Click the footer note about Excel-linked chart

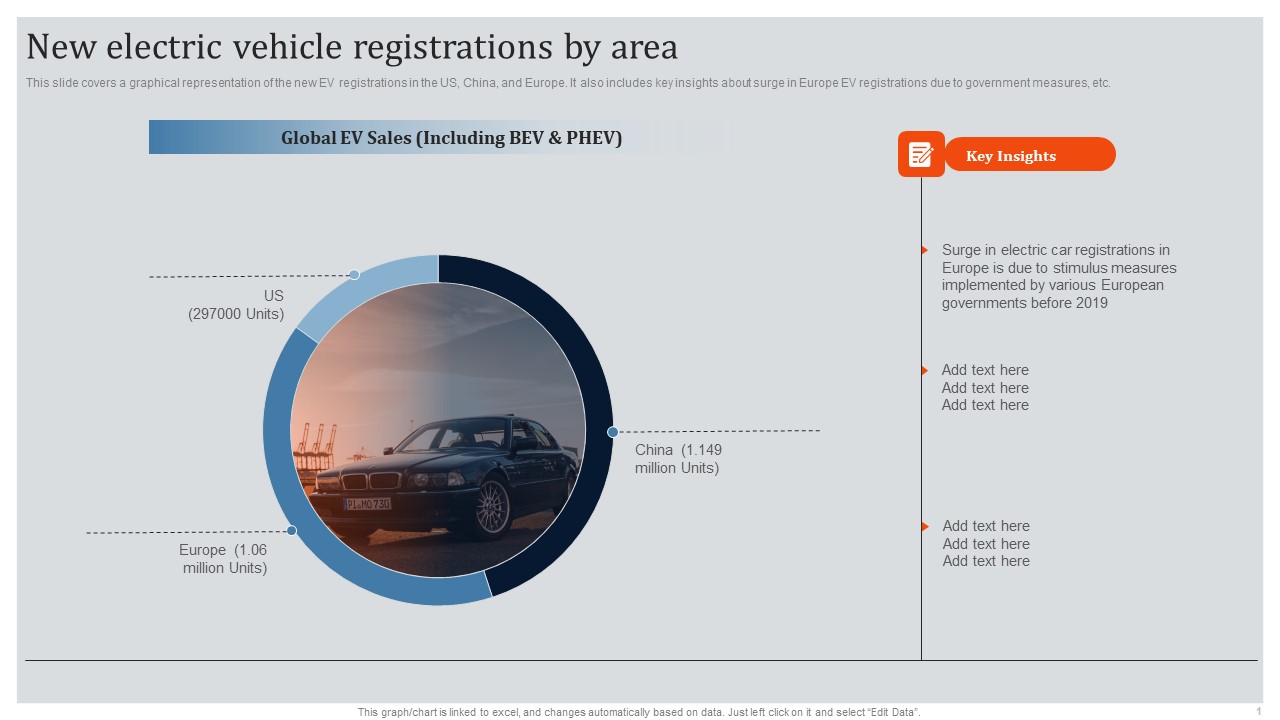(x=639, y=712)
